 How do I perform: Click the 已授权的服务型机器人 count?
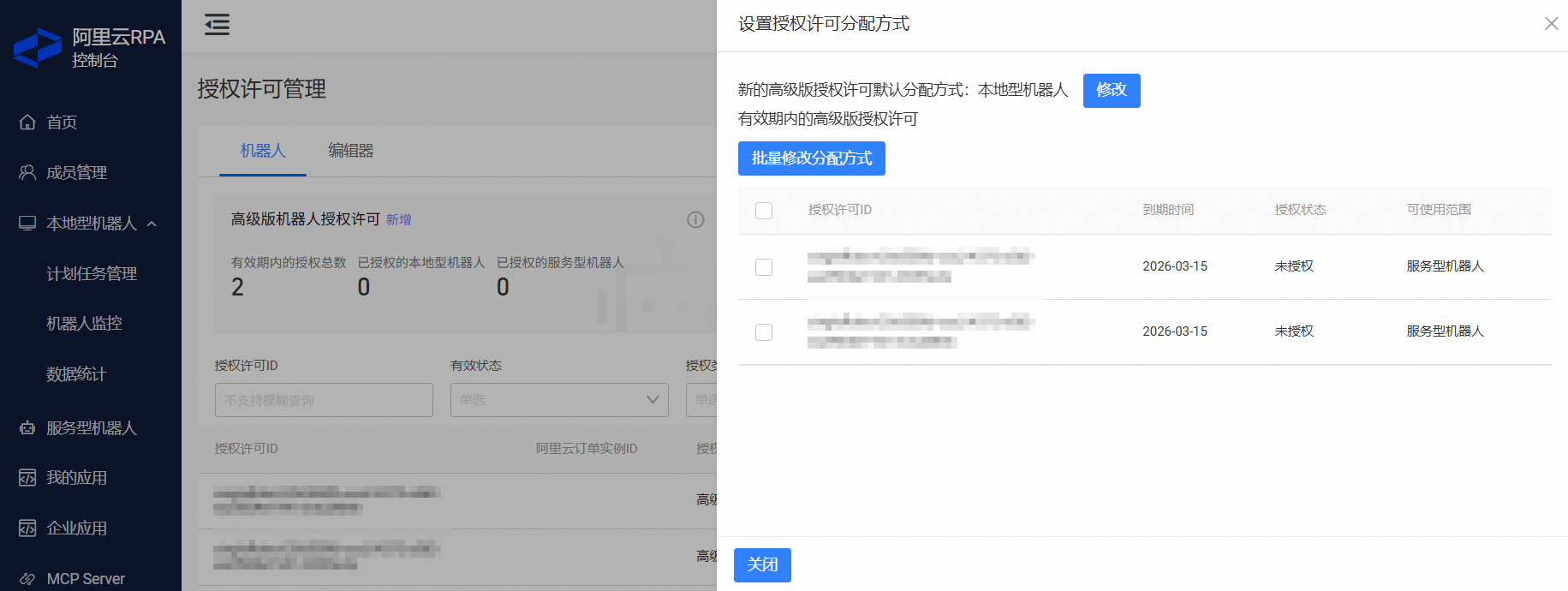tap(503, 287)
